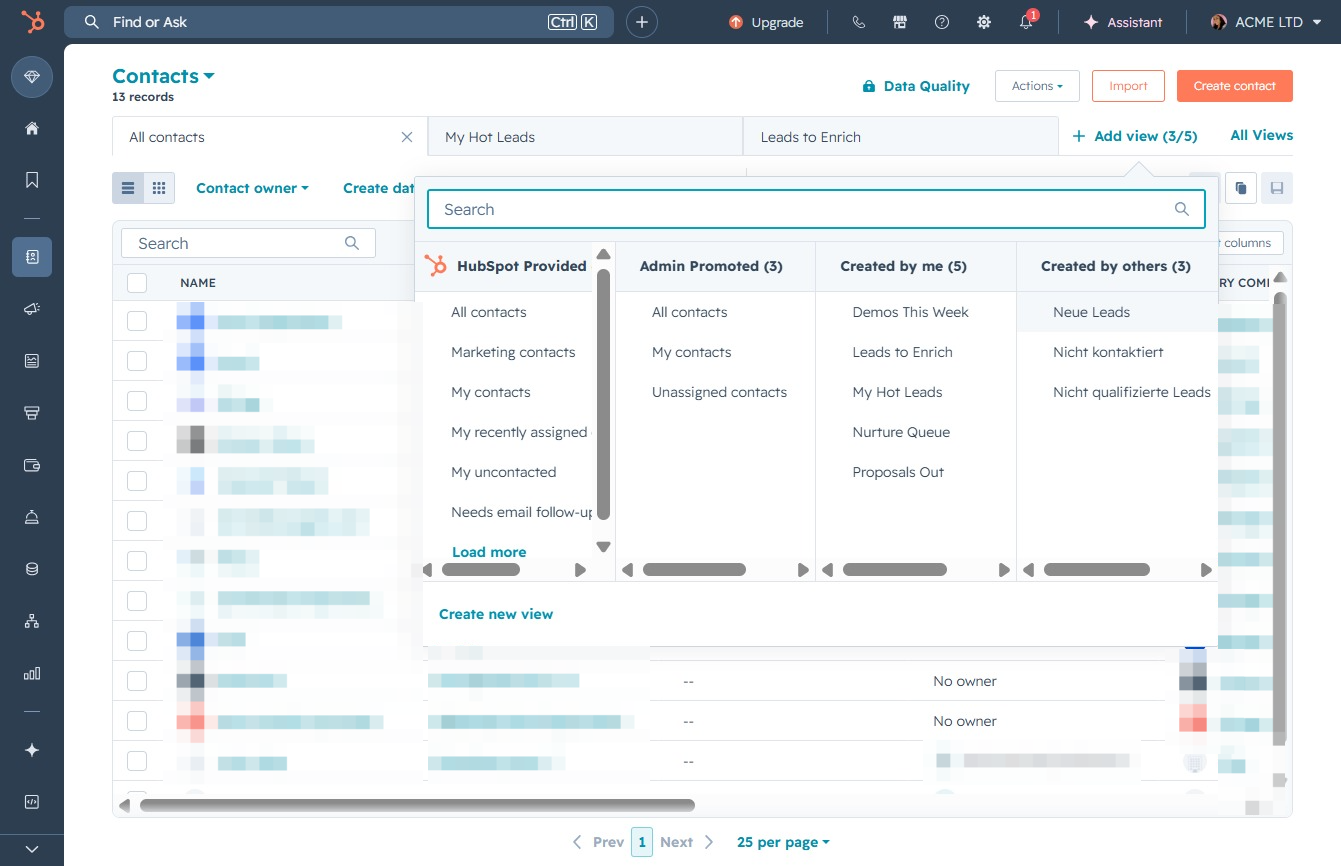The height and width of the screenshot is (866, 1341).
Task: Choose Marketing contacts view
Action: (513, 352)
